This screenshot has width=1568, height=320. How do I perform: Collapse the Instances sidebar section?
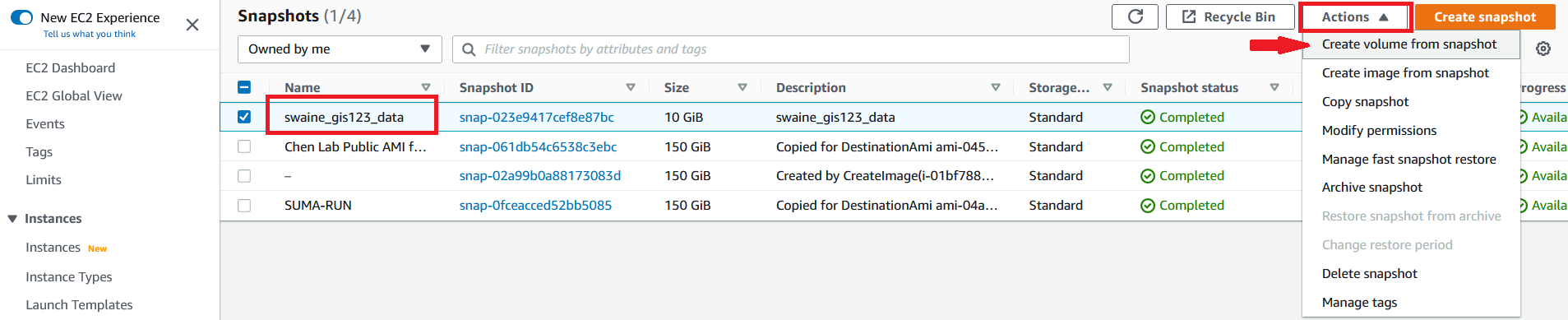(12, 219)
